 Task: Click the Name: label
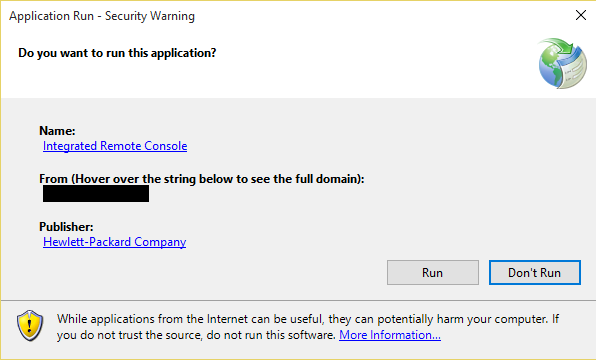click(x=57, y=131)
